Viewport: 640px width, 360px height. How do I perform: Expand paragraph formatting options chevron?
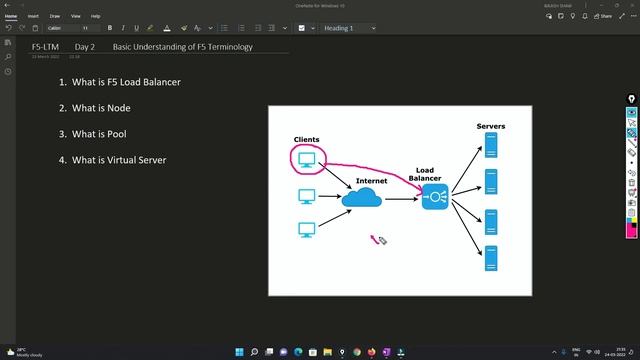(285, 28)
